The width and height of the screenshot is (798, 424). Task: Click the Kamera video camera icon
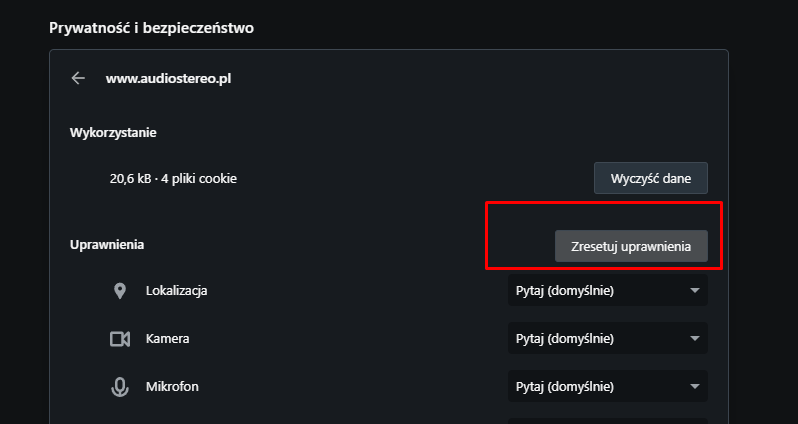click(x=120, y=338)
